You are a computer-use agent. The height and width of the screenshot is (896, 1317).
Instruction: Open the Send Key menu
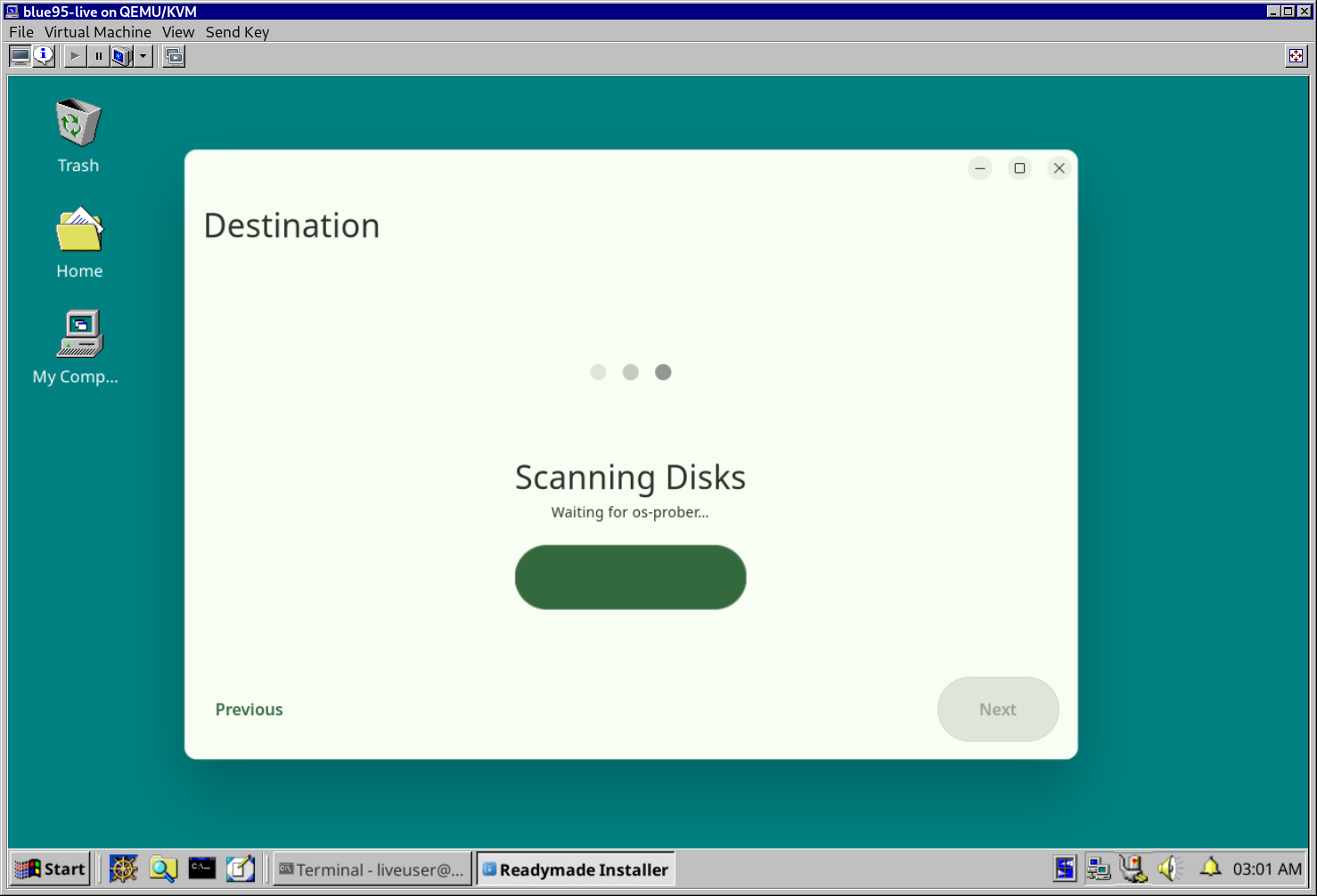237,32
